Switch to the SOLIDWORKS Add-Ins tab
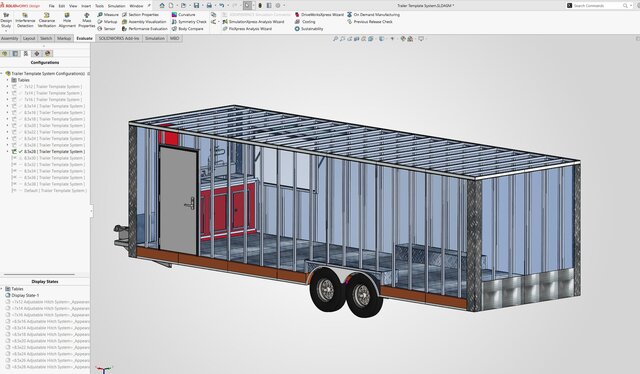Screen dimensions: 640x374 click(x=119, y=38)
